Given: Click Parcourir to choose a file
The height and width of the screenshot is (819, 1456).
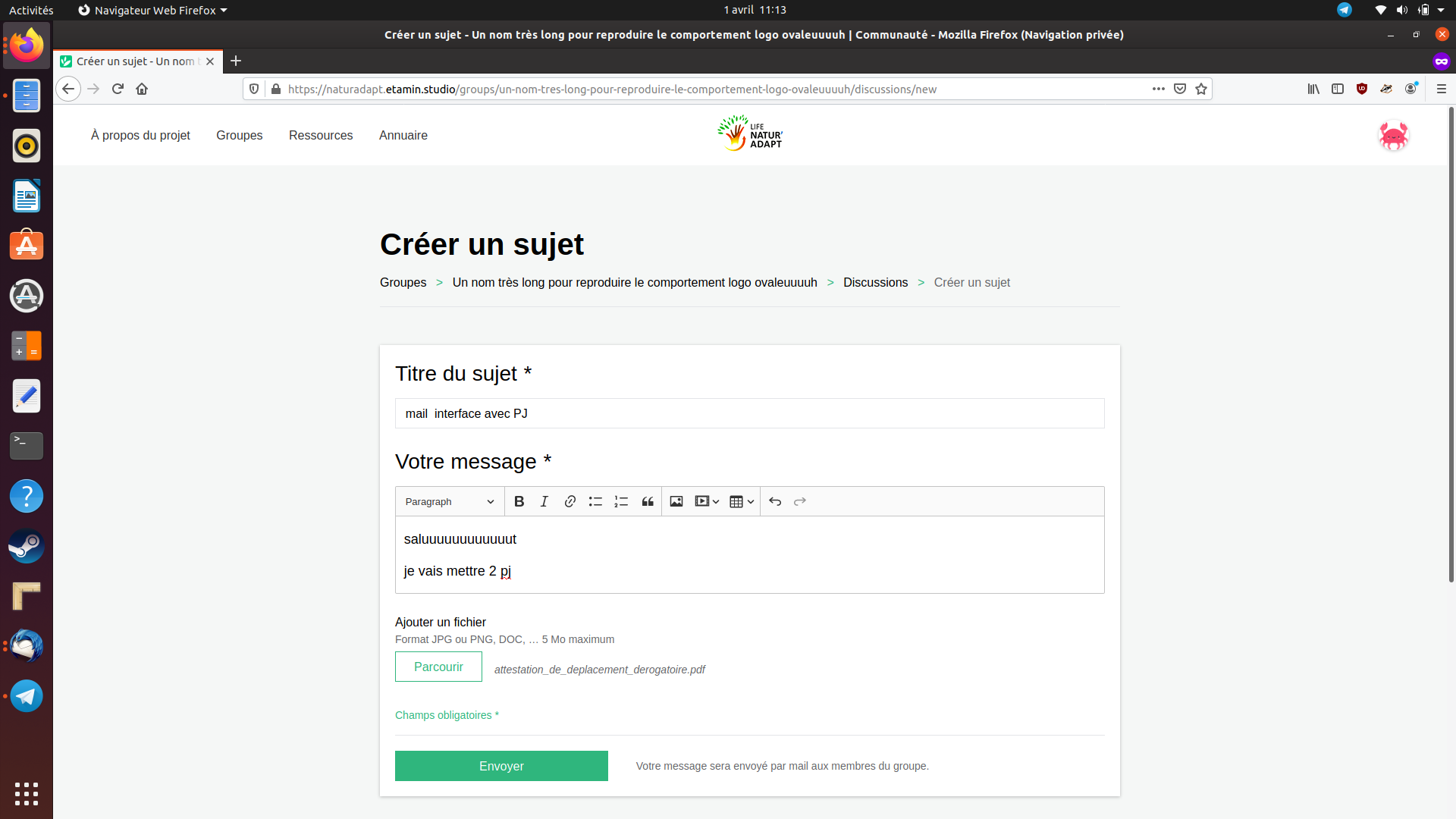Looking at the screenshot, I should [x=438, y=667].
